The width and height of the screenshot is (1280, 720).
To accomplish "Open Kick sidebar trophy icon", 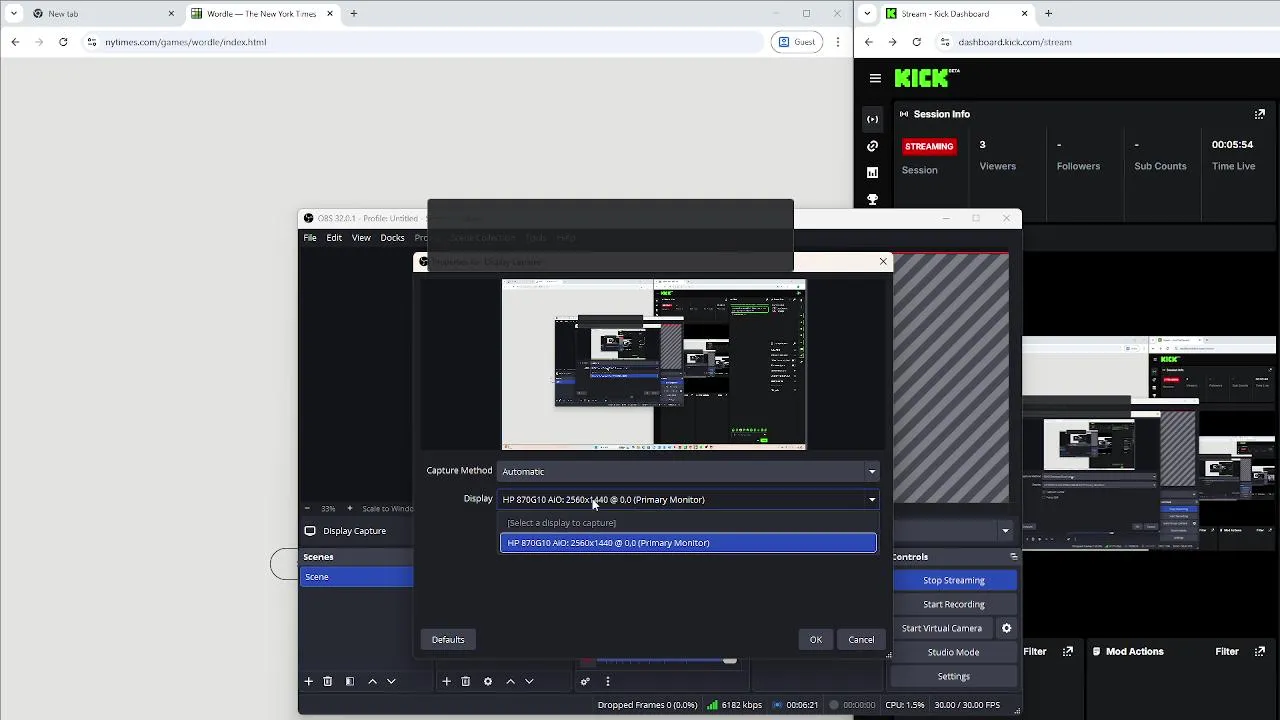I will [x=872, y=200].
